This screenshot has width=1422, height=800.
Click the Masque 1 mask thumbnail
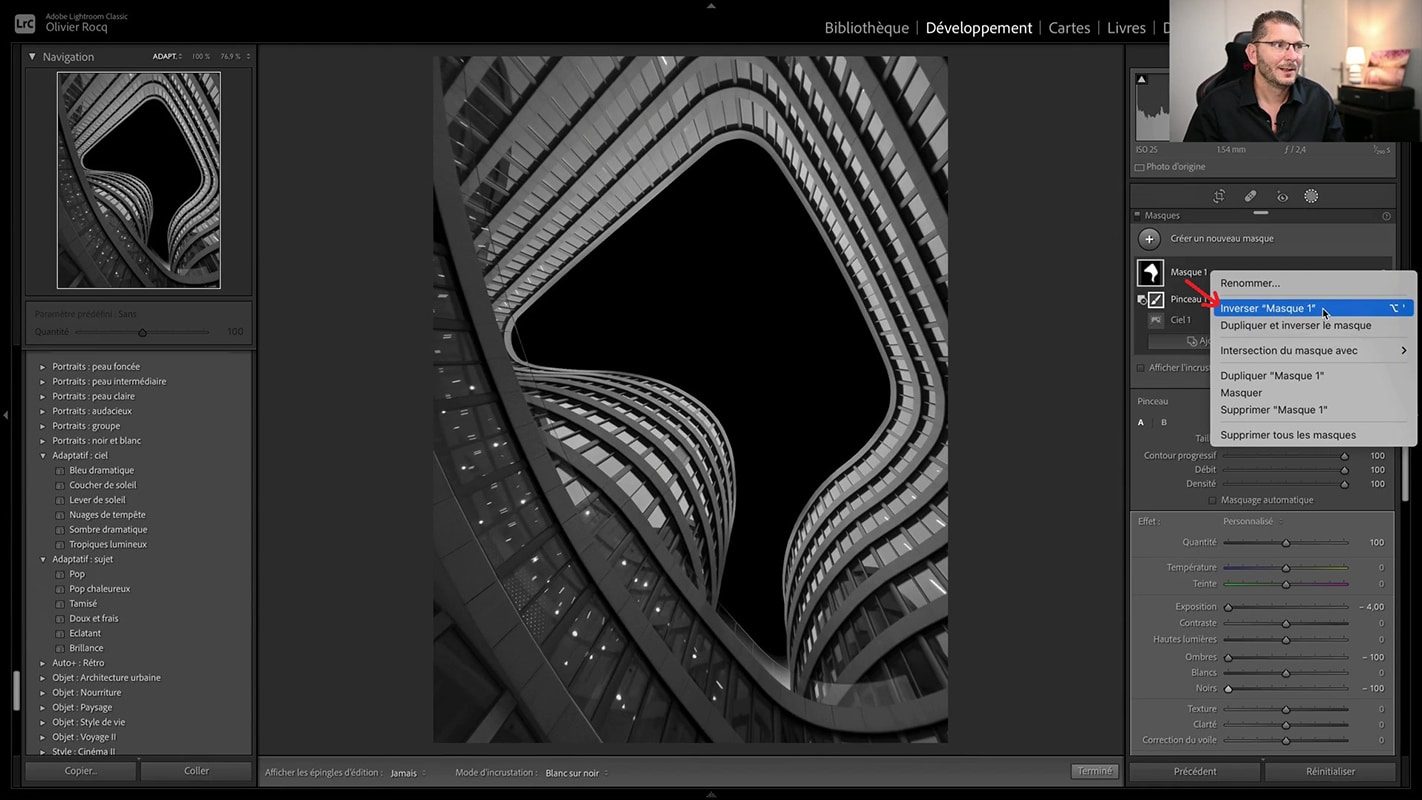click(1150, 272)
